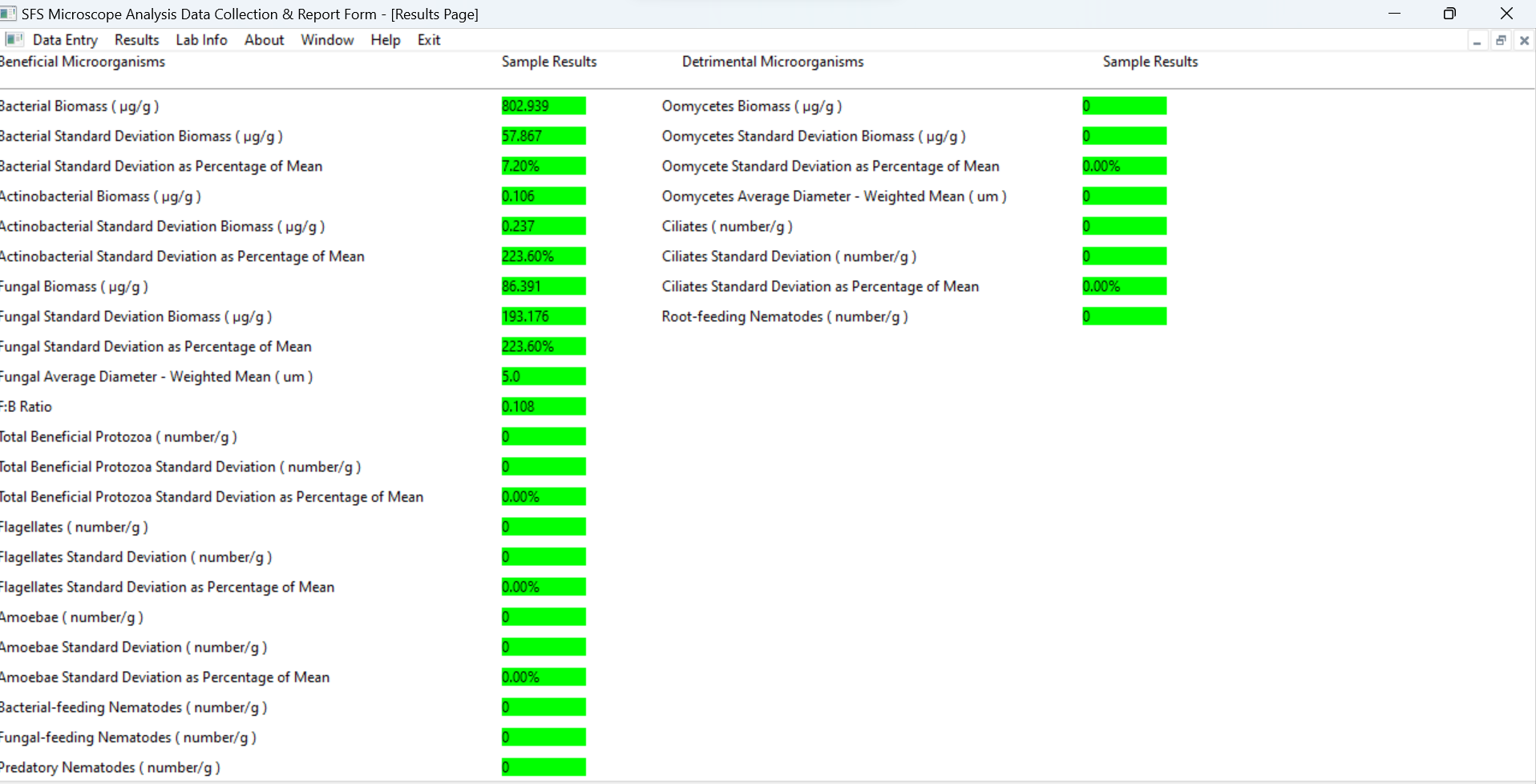Screen dimensions: 1536x784
Task: Click the Fungal deviation value 193.176
Action: pos(544,317)
